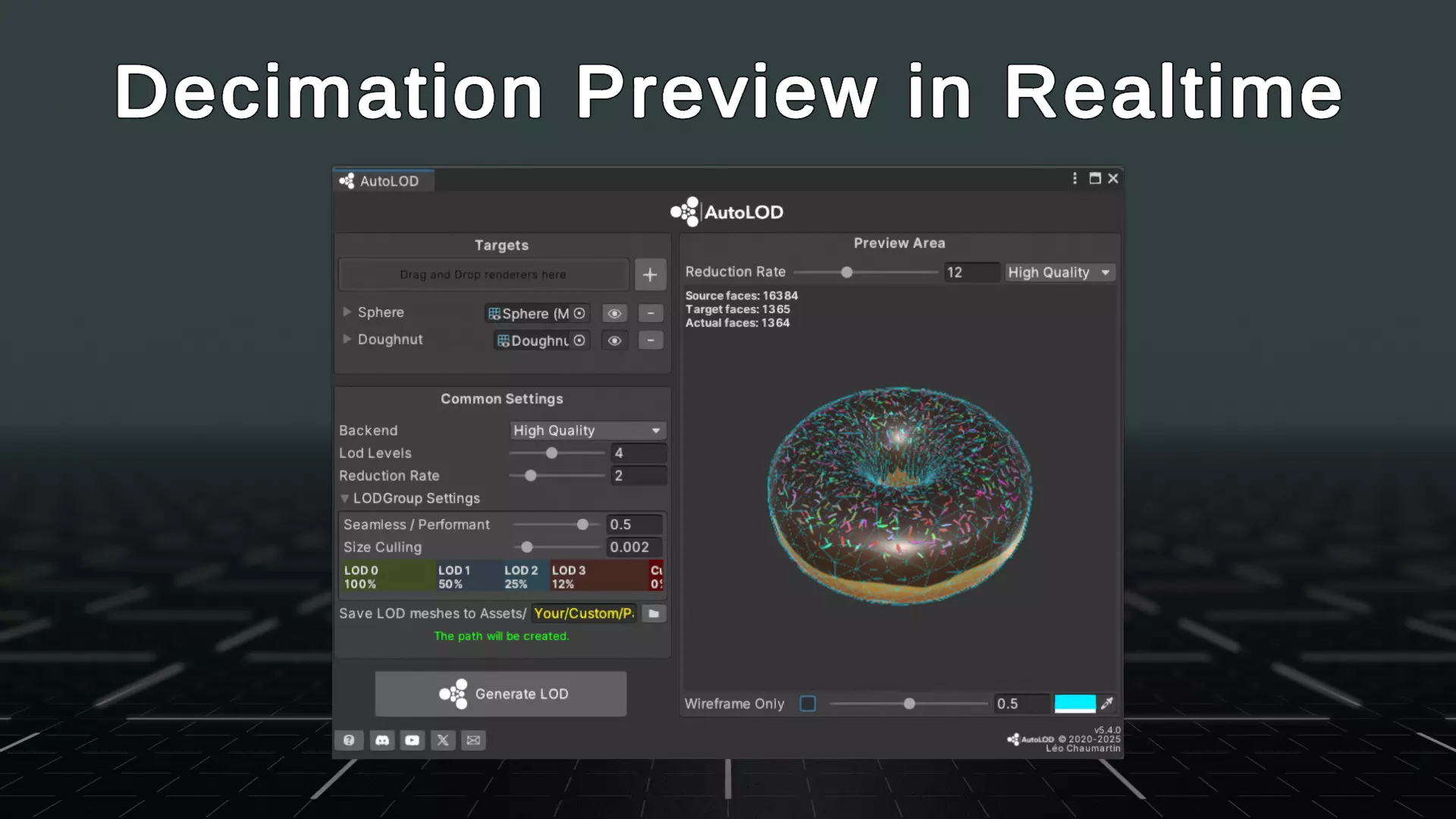Image resolution: width=1456 pixels, height=819 pixels.
Task: Open object picker for Doughnut mesh field
Action: pyautogui.click(x=579, y=340)
